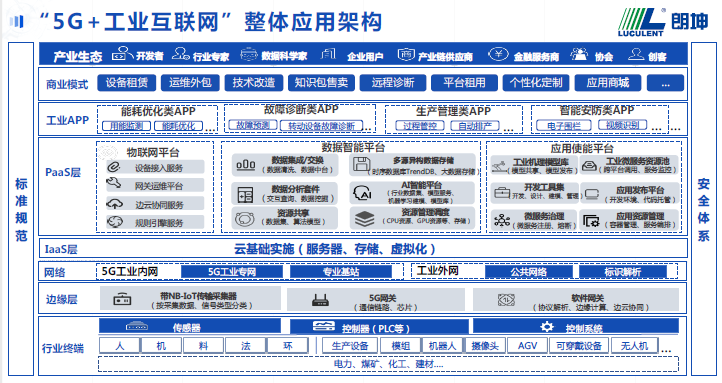
Task: Click the 资源管理调度 layers icon
Action: tap(364, 219)
